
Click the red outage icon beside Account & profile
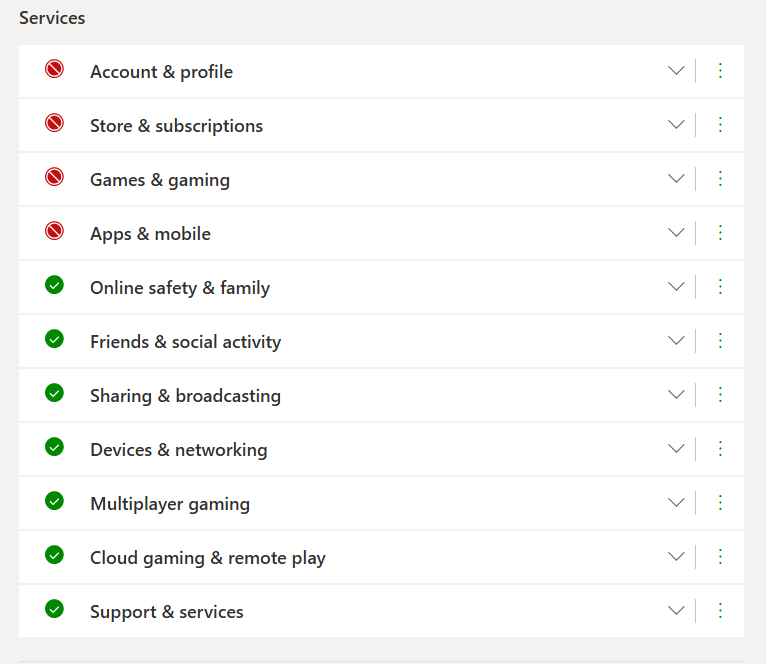(x=54, y=69)
